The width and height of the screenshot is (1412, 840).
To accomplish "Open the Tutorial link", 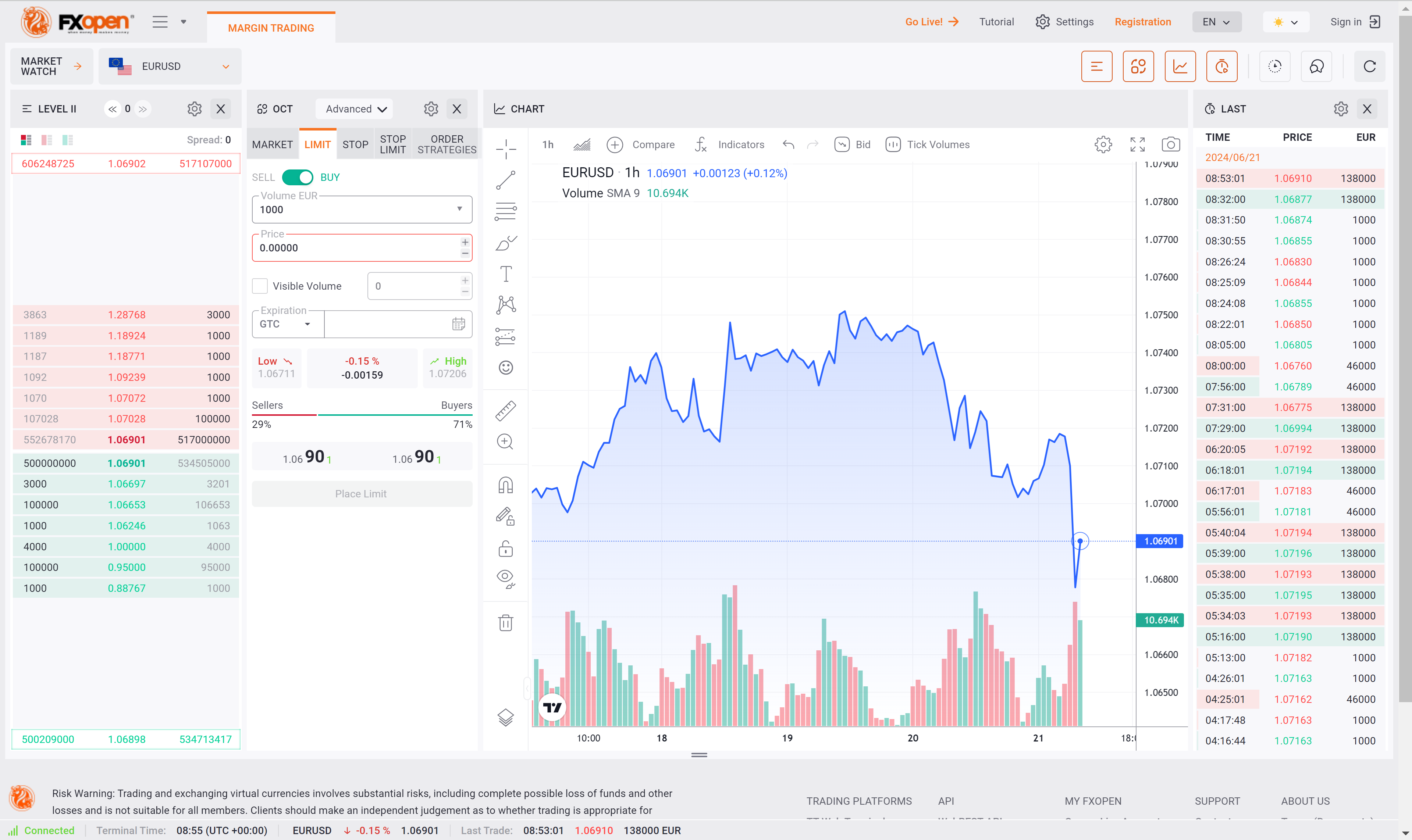I will (x=996, y=22).
